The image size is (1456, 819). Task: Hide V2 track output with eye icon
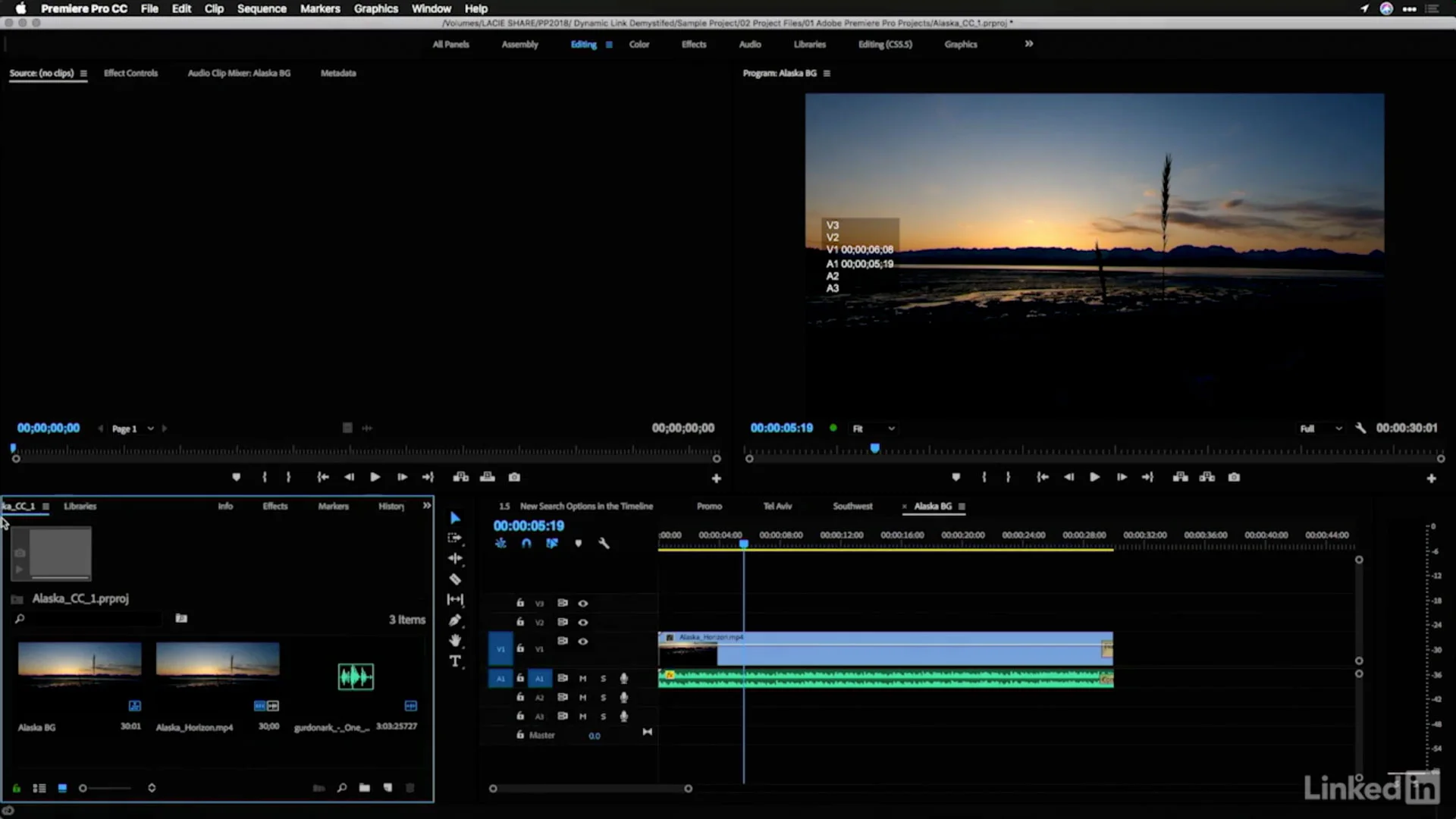[583, 623]
